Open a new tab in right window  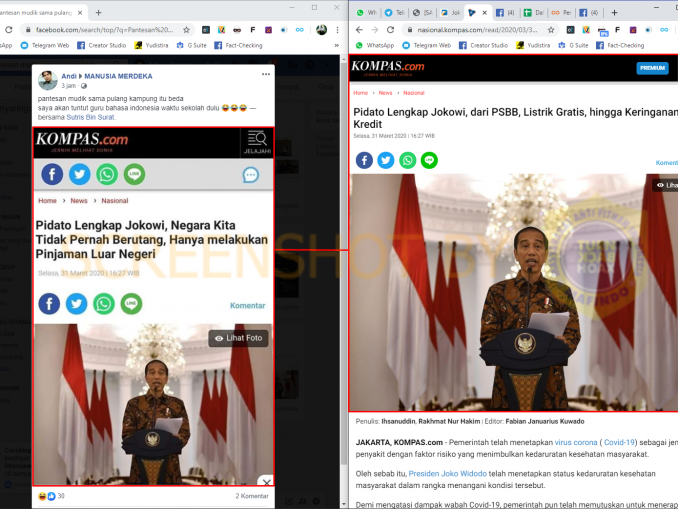(614, 13)
